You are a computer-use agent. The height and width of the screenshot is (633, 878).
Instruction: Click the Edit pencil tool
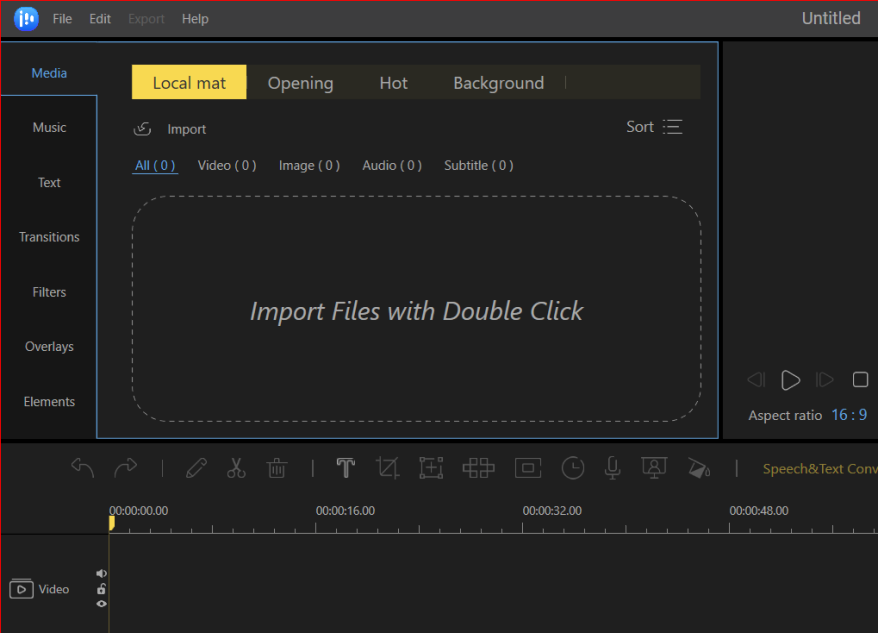pos(197,468)
